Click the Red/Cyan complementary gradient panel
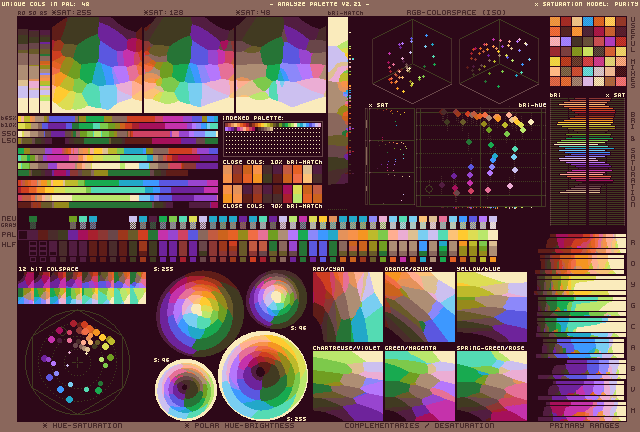640x432 pixels. click(347, 307)
